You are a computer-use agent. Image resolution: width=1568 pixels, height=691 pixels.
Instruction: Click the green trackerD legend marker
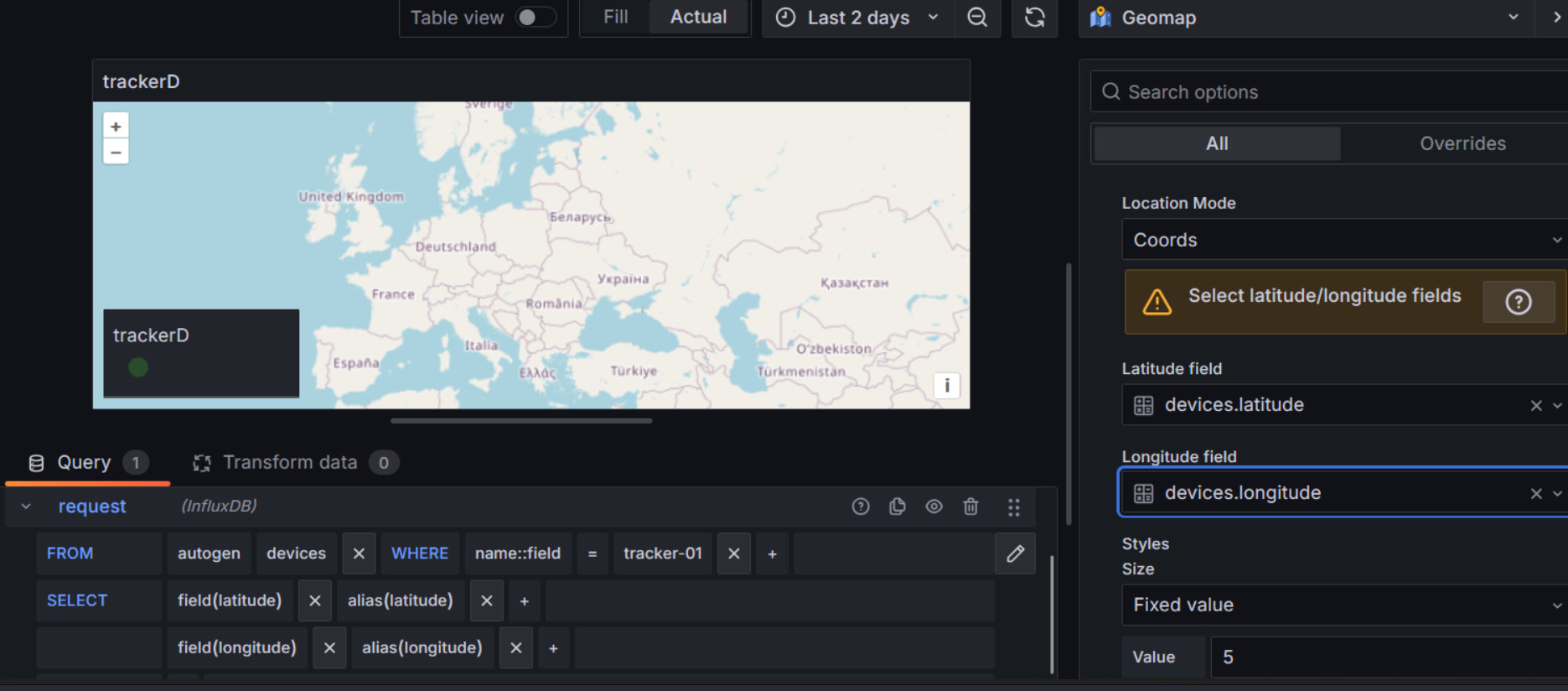tap(138, 366)
